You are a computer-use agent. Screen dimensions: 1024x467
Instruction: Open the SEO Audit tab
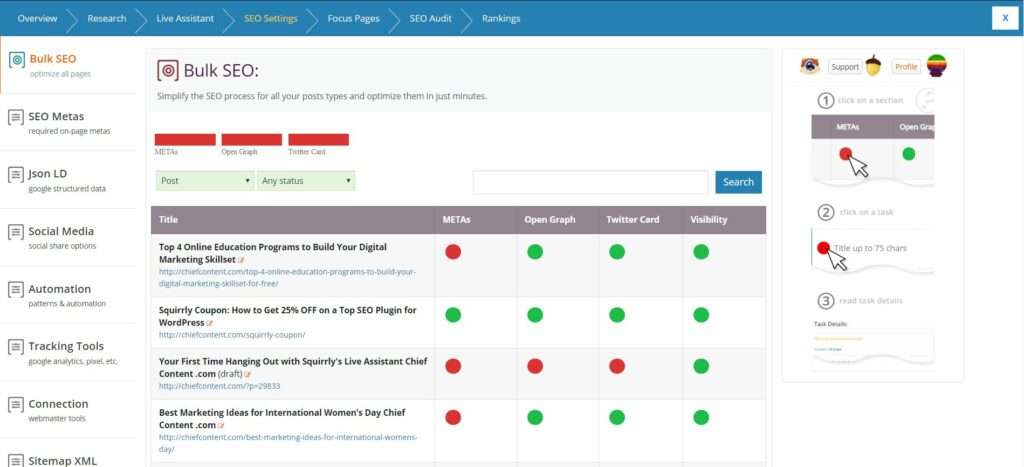(430, 18)
